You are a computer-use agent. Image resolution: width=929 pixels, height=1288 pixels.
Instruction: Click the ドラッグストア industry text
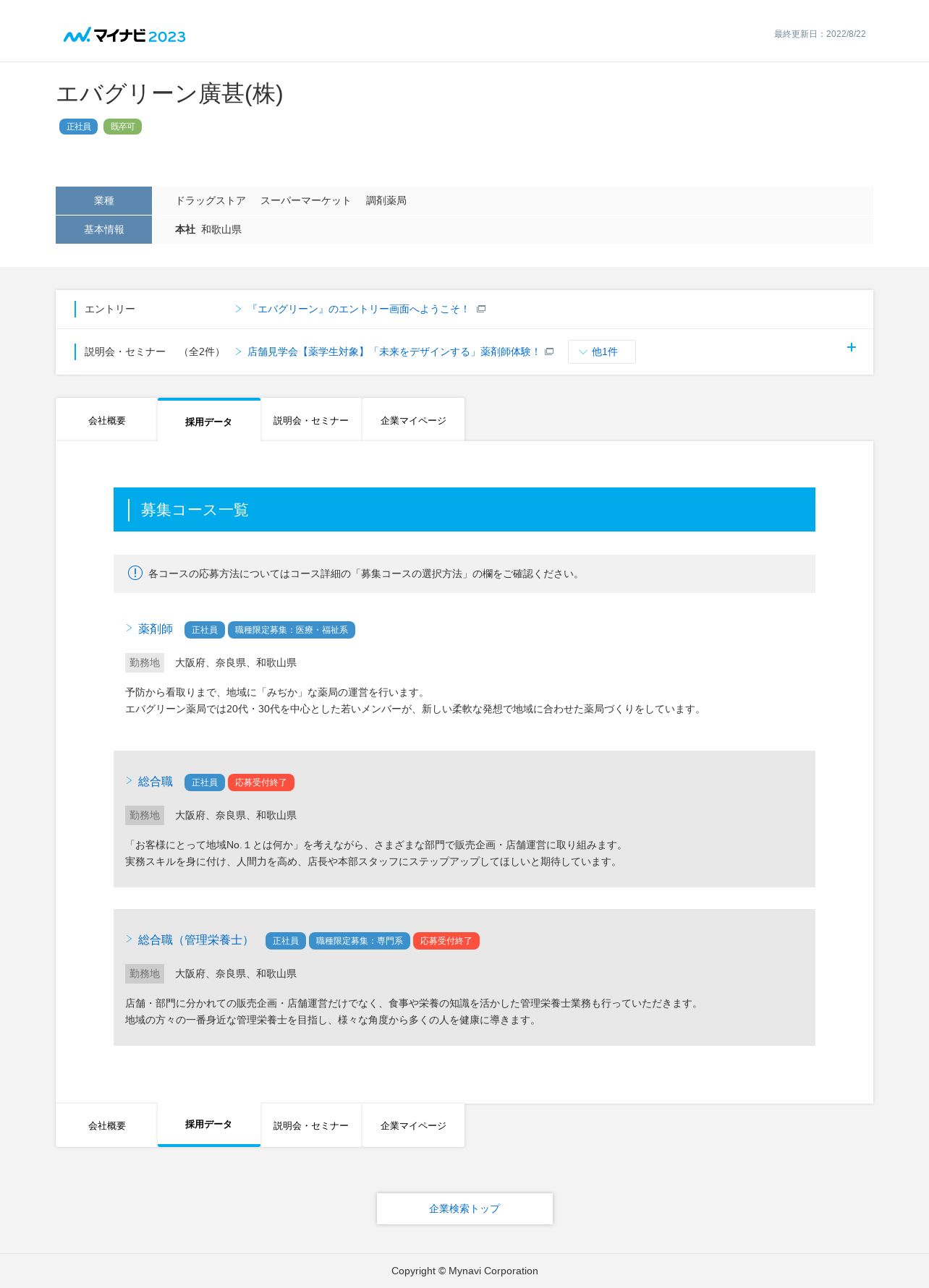click(x=211, y=200)
